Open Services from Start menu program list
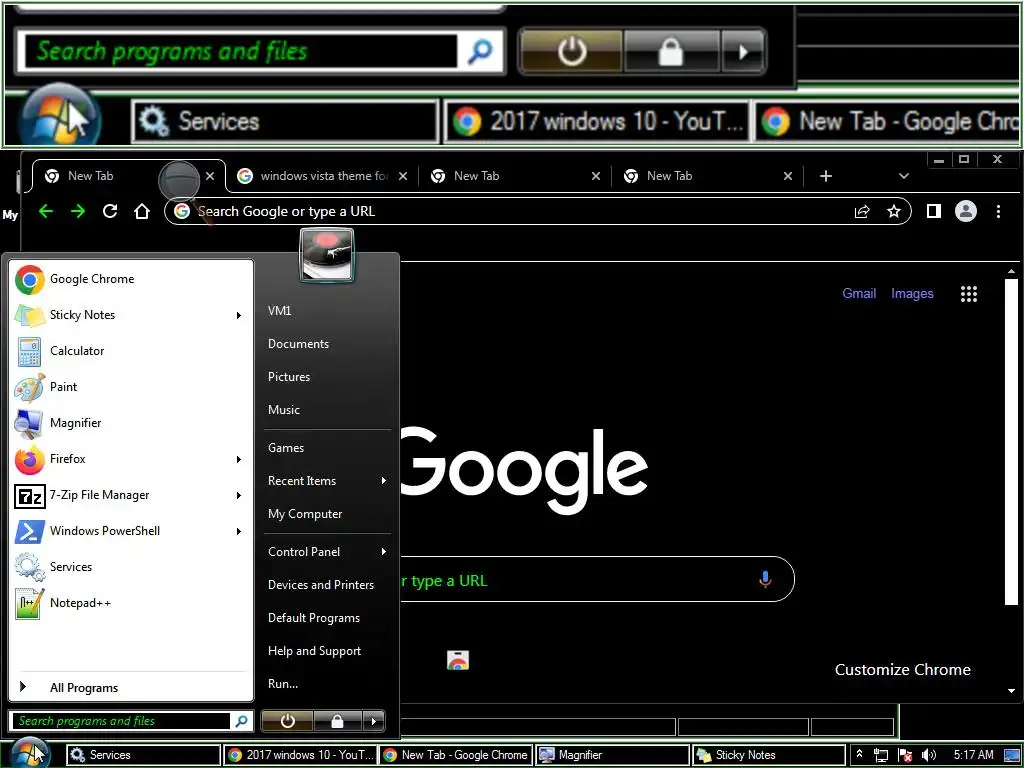1024x768 pixels. [x=131, y=567]
